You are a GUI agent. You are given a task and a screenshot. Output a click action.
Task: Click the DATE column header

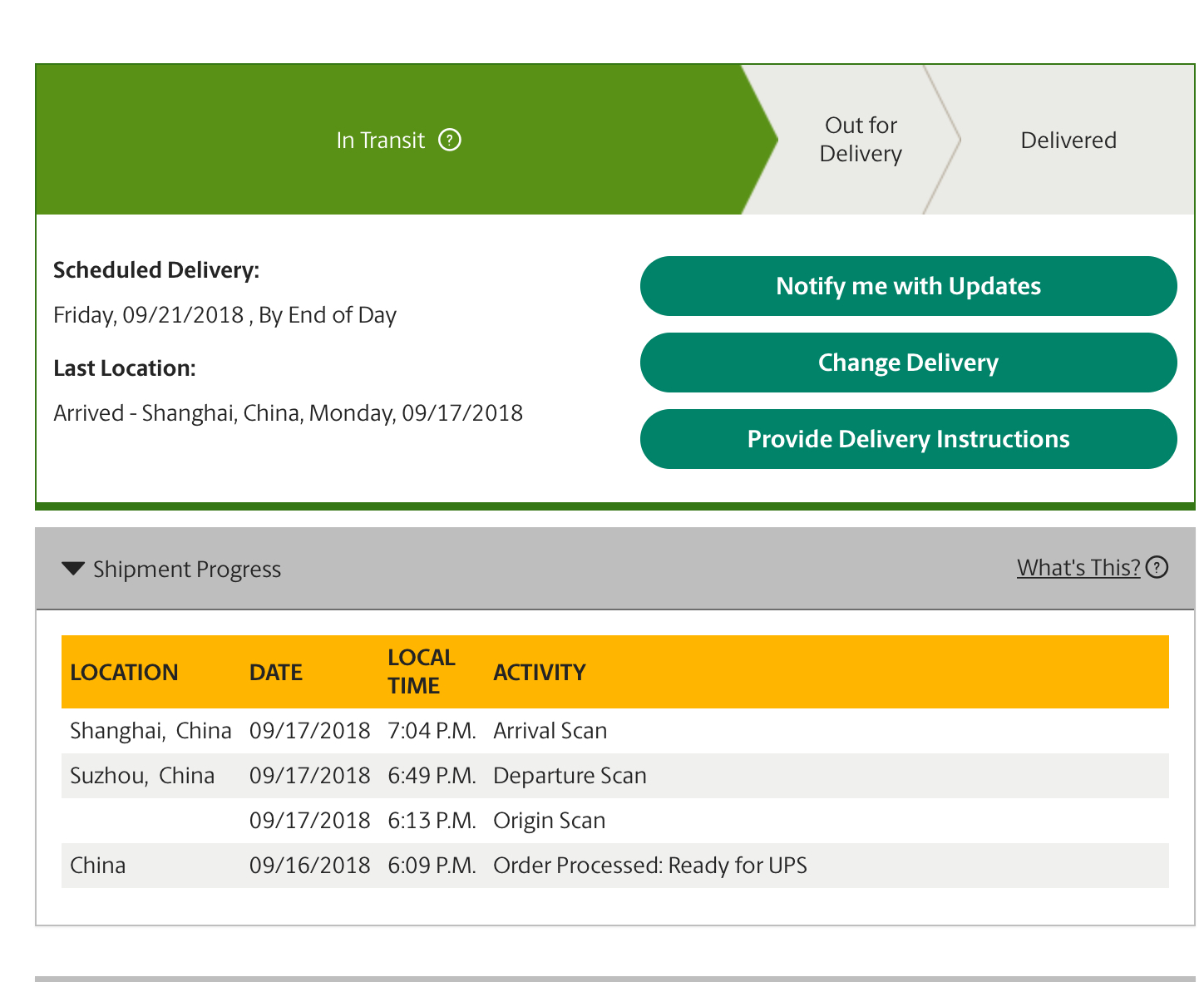tap(276, 672)
